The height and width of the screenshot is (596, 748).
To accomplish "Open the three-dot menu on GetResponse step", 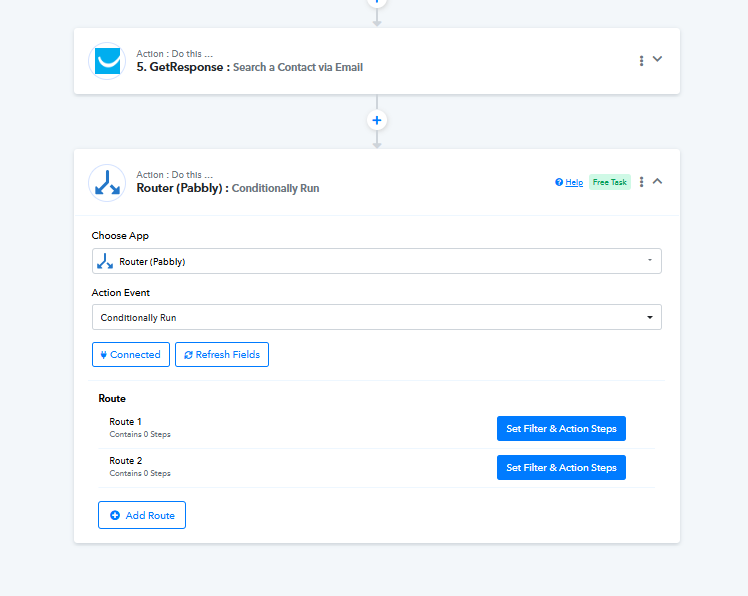I will click(641, 60).
